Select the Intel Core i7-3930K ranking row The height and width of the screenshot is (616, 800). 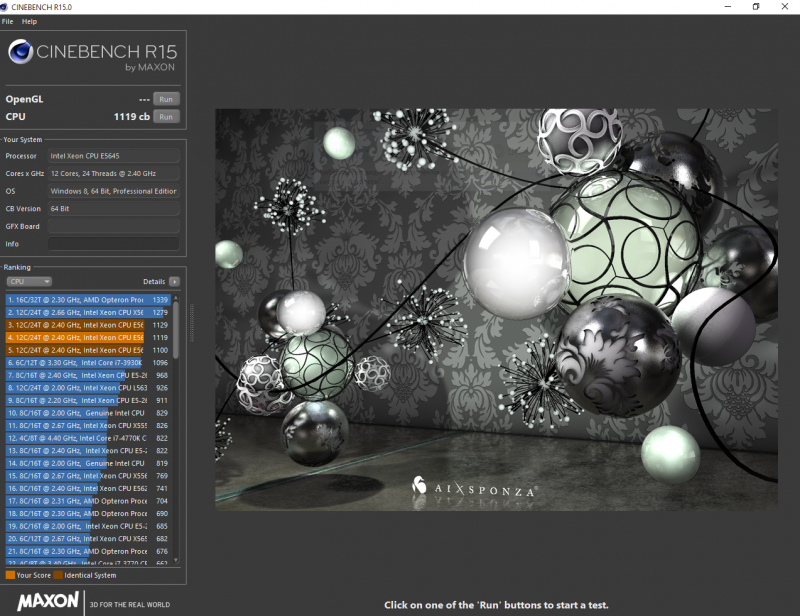[x=88, y=362]
